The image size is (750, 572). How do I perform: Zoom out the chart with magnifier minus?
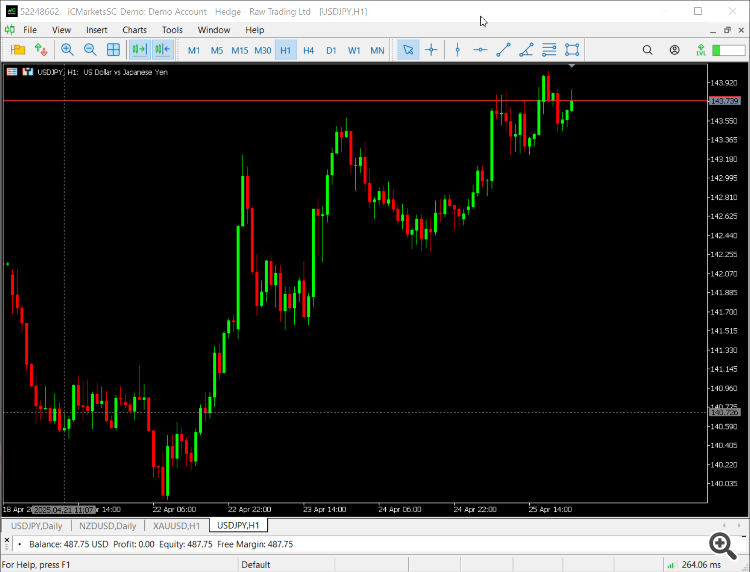[90, 50]
